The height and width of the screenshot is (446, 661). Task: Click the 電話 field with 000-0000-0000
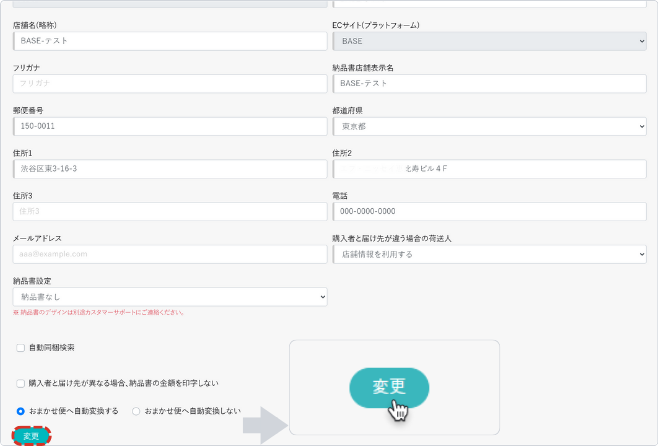(x=489, y=212)
